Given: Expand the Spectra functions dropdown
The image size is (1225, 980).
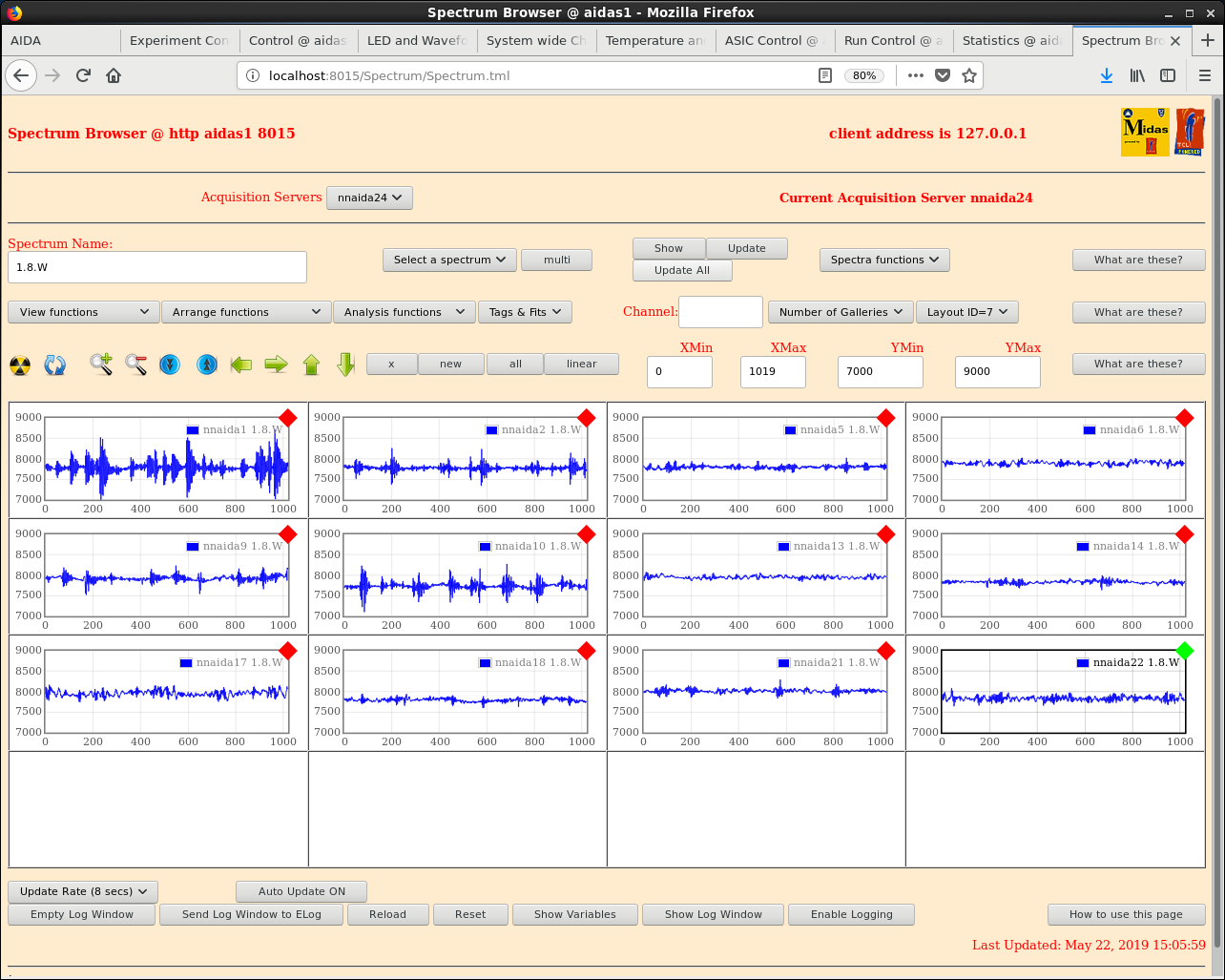Looking at the screenshot, I should [x=884, y=260].
